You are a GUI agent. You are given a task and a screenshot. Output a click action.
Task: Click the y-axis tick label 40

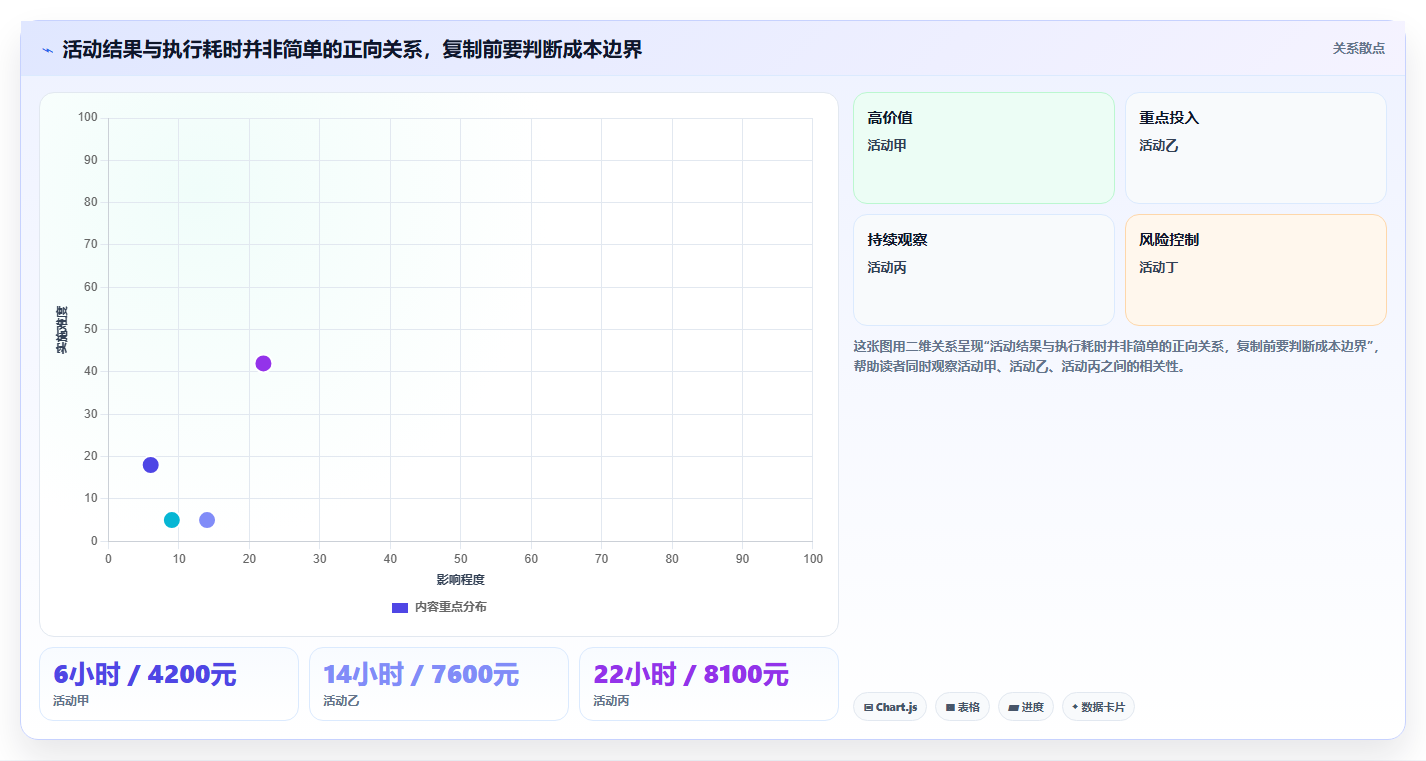[91, 372]
